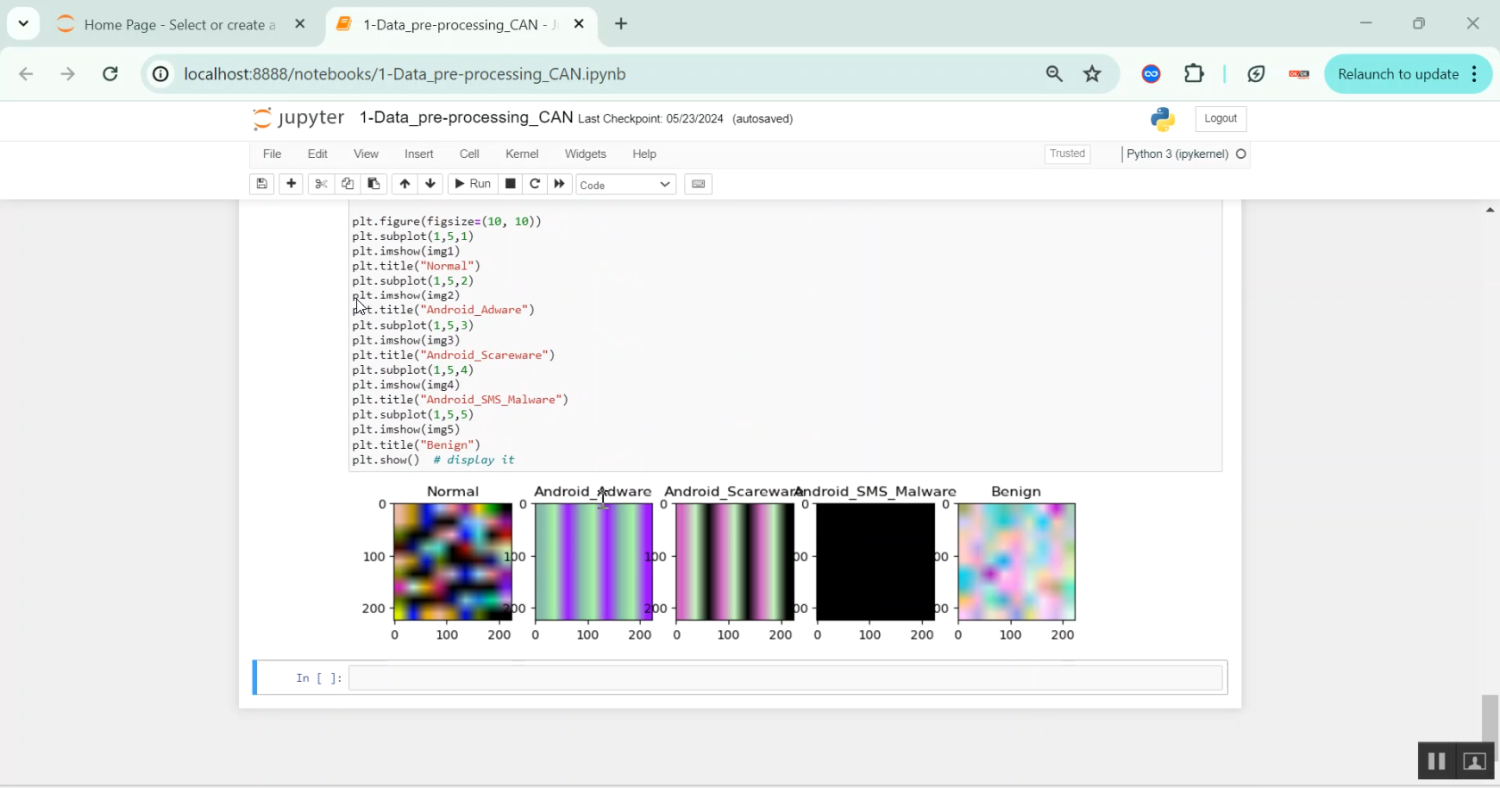Restart the kernel

coord(534,183)
